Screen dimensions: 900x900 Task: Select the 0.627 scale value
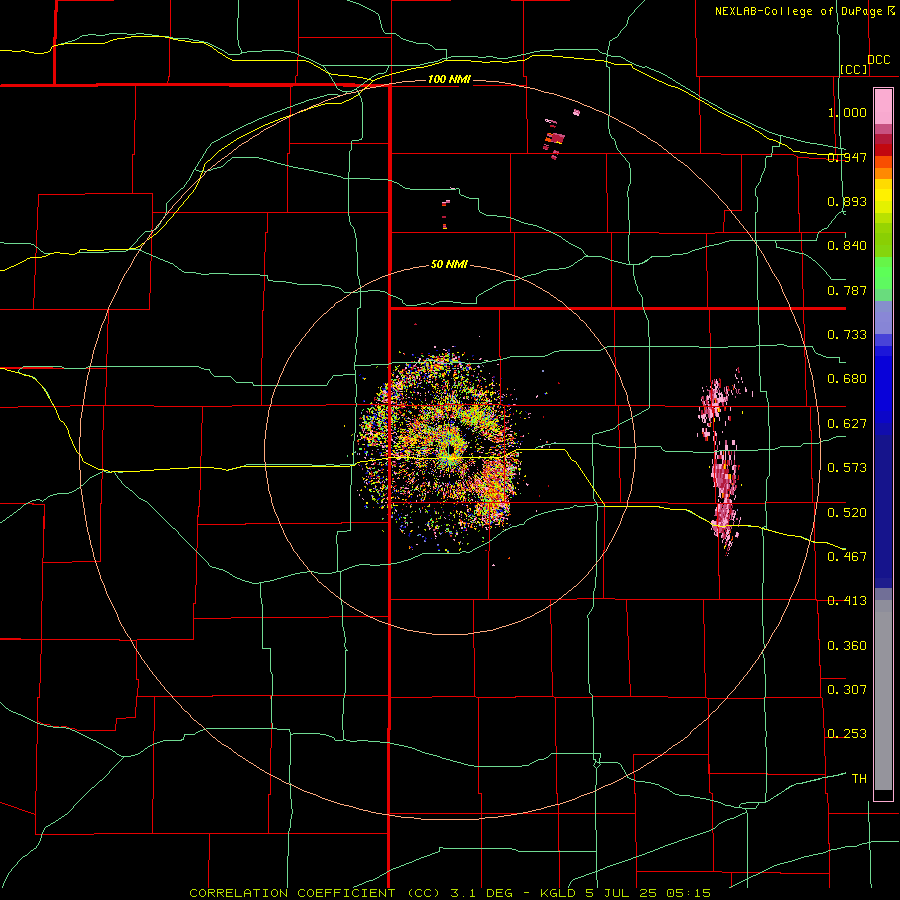point(847,424)
